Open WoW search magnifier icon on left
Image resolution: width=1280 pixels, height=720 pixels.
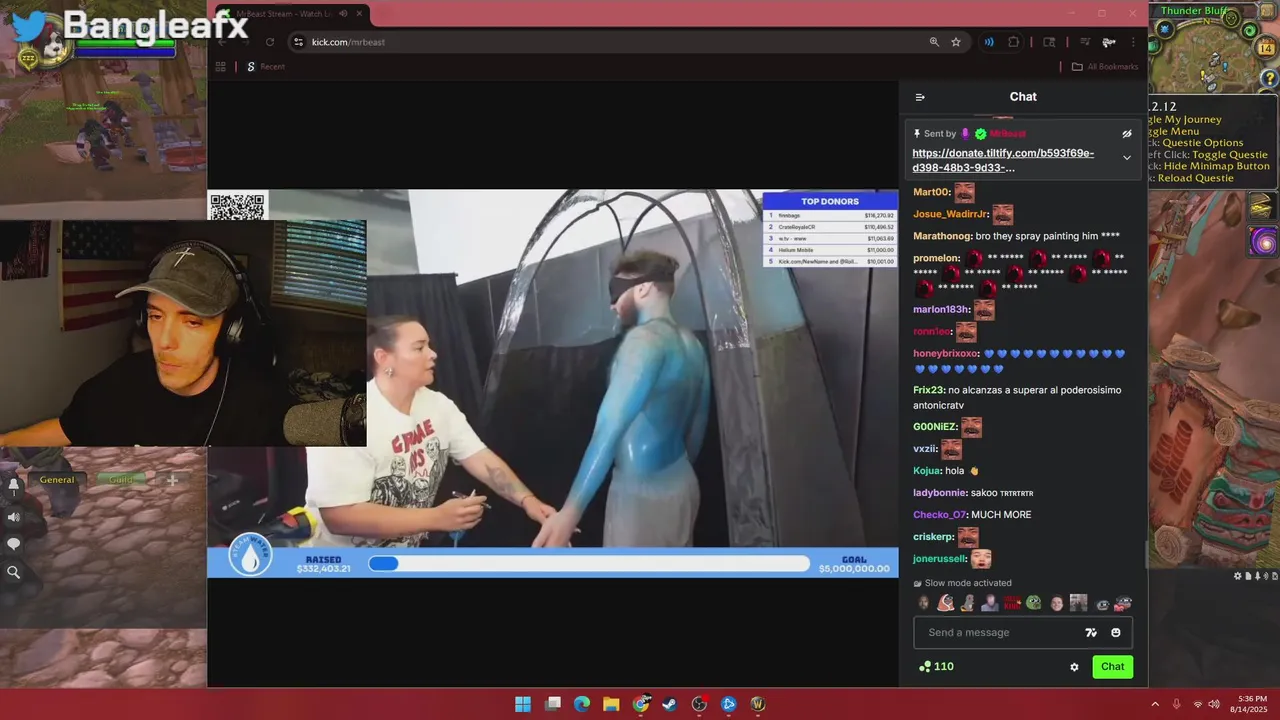click(x=14, y=573)
